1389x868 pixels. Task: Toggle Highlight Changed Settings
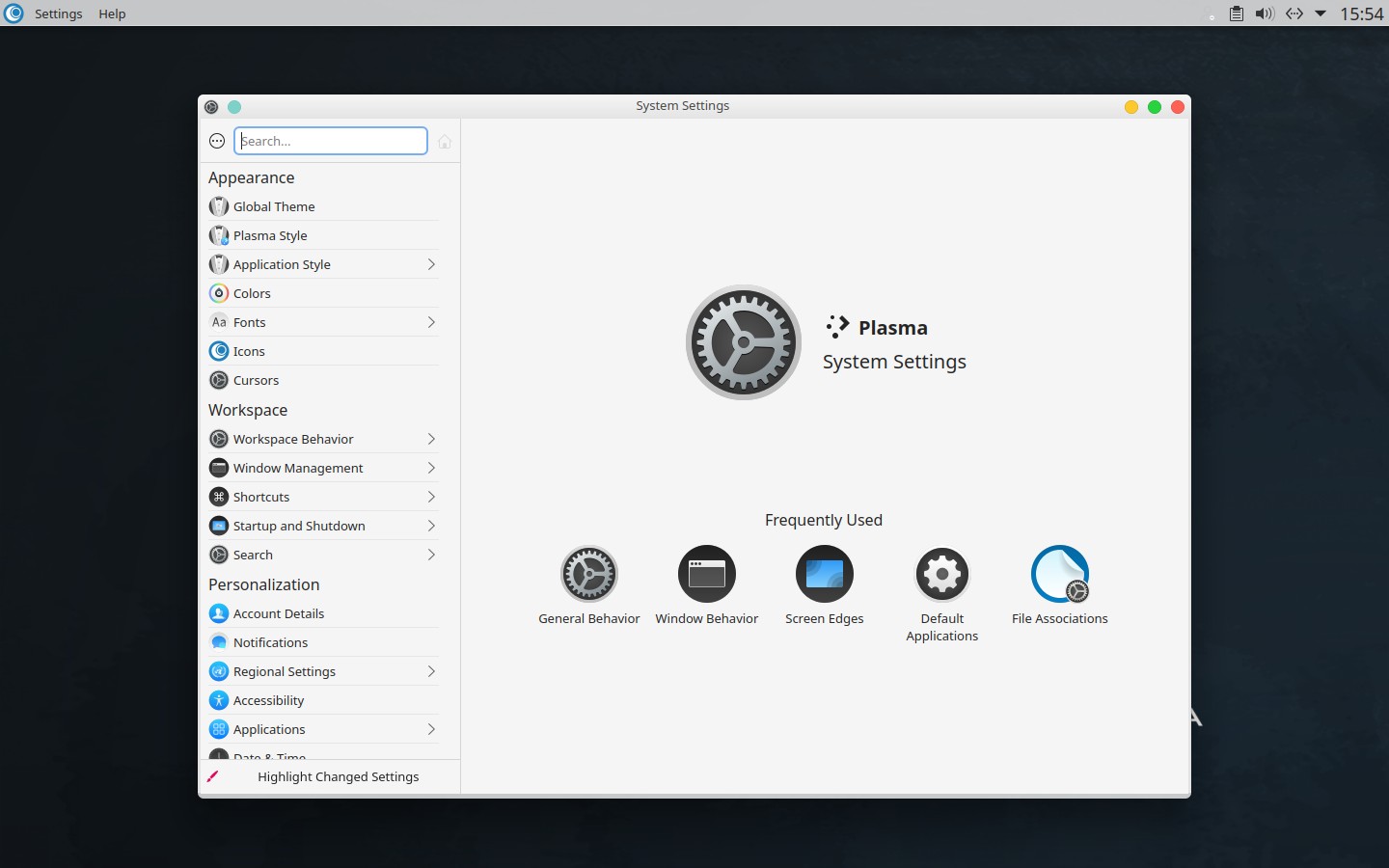[x=329, y=776]
